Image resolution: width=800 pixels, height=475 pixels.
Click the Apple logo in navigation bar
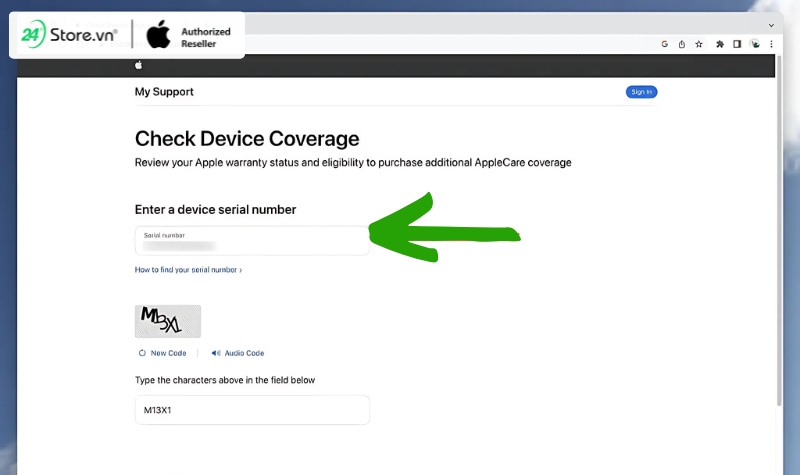pyautogui.click(x=140, y=66)
